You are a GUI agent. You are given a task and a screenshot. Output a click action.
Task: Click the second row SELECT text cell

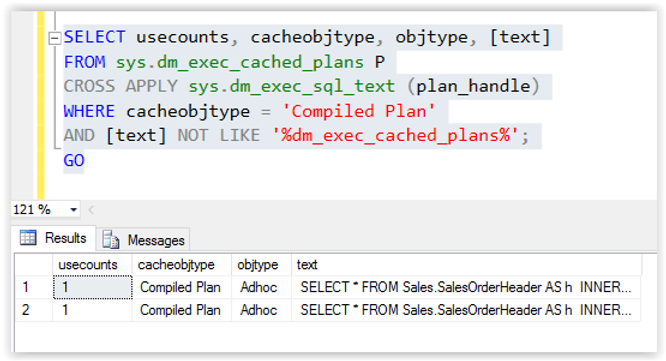[466, 310]
